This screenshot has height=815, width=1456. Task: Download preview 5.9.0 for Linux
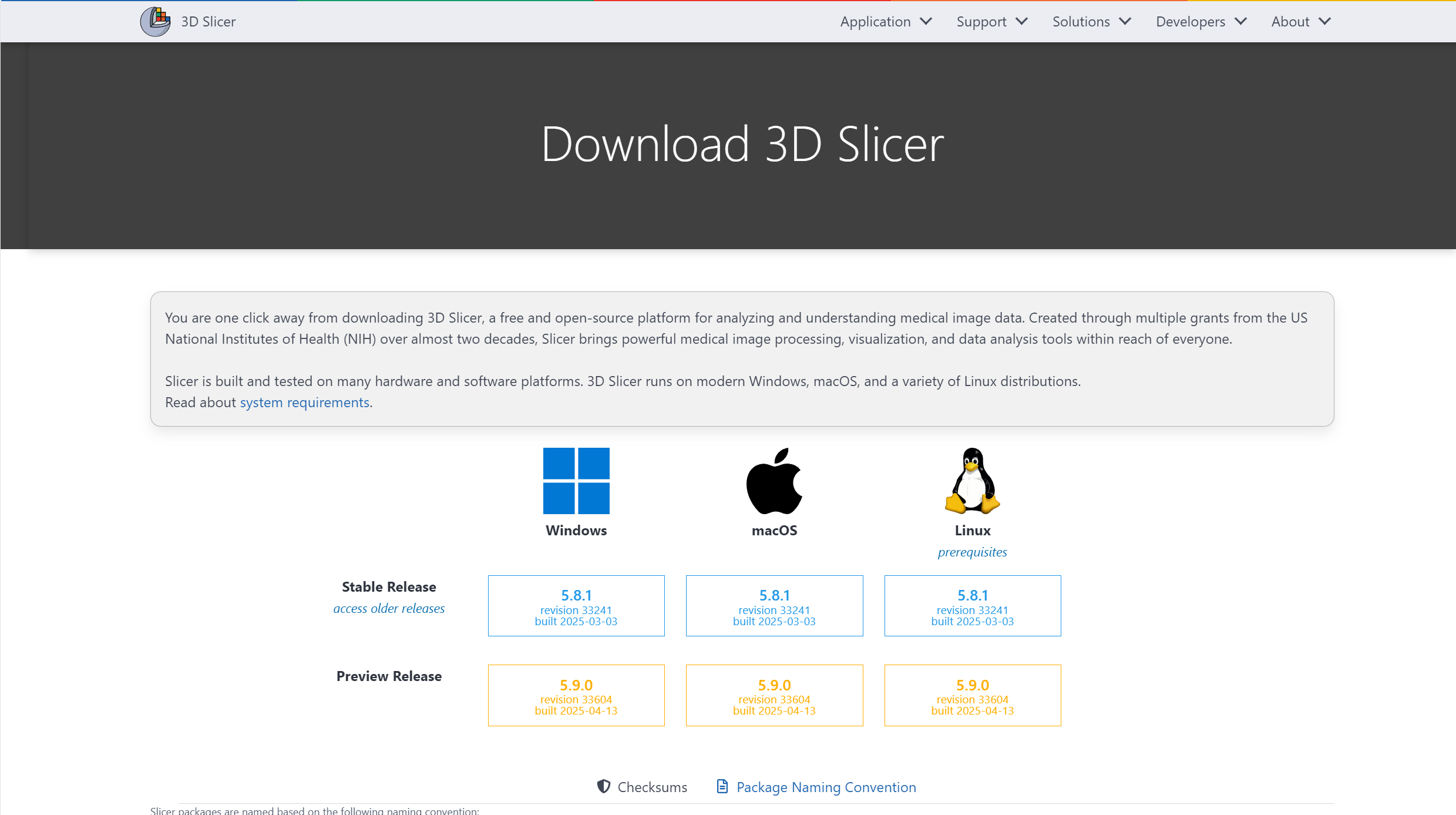coord(971,695)
